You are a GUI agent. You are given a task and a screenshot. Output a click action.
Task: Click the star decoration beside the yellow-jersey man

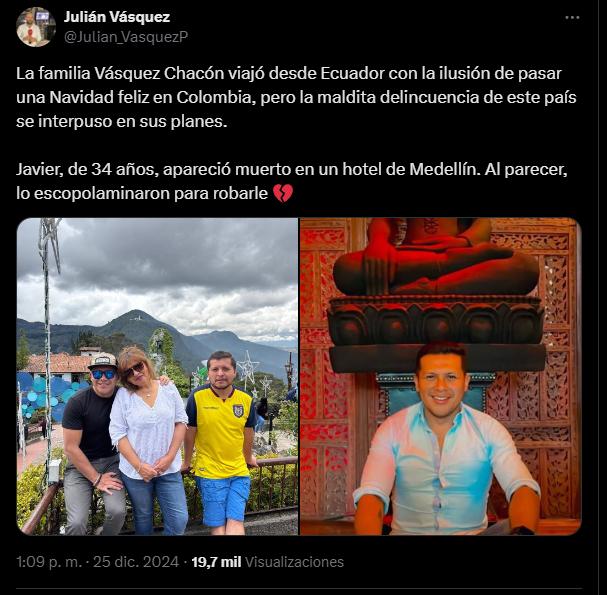pyautogui.click(x=248, y=367)
